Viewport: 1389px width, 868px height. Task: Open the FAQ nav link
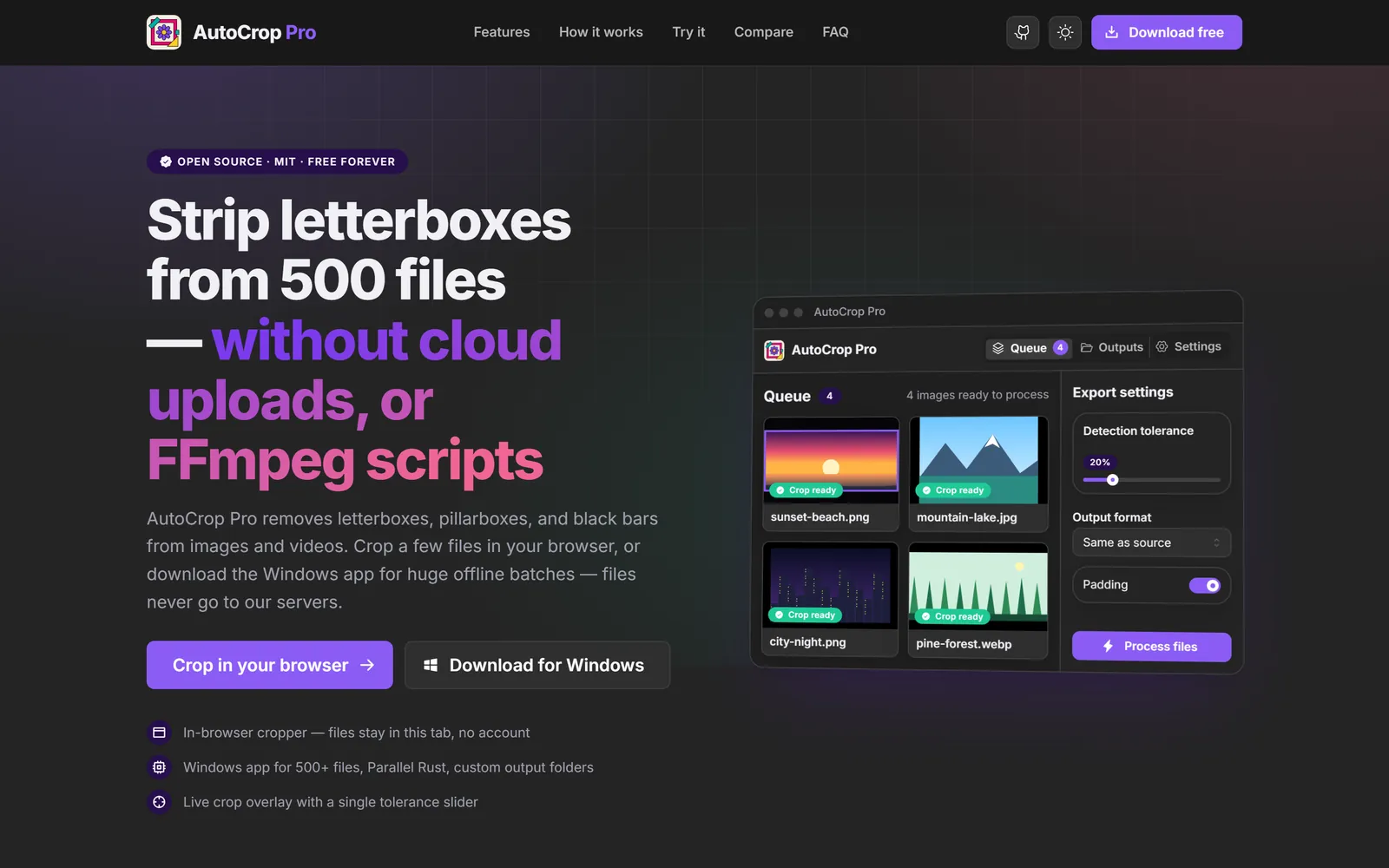[835, 32]
